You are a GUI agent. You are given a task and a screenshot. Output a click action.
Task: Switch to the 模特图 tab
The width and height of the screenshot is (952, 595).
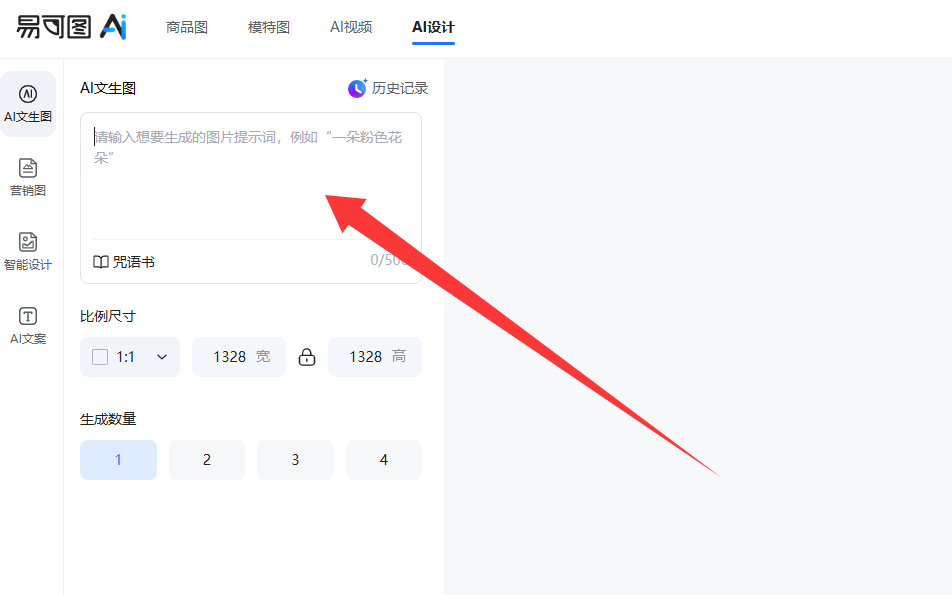(268, 27)
